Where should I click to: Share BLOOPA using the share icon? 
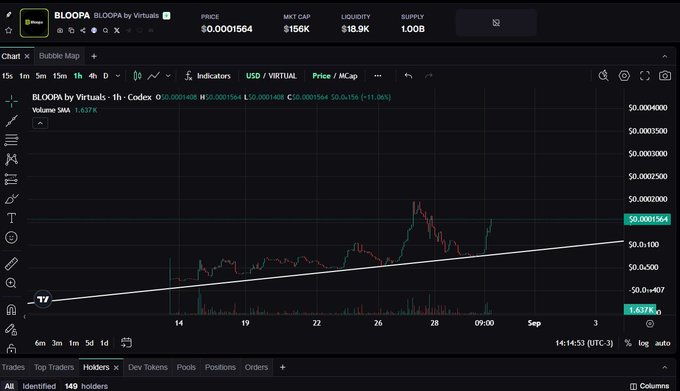[82, 30]
